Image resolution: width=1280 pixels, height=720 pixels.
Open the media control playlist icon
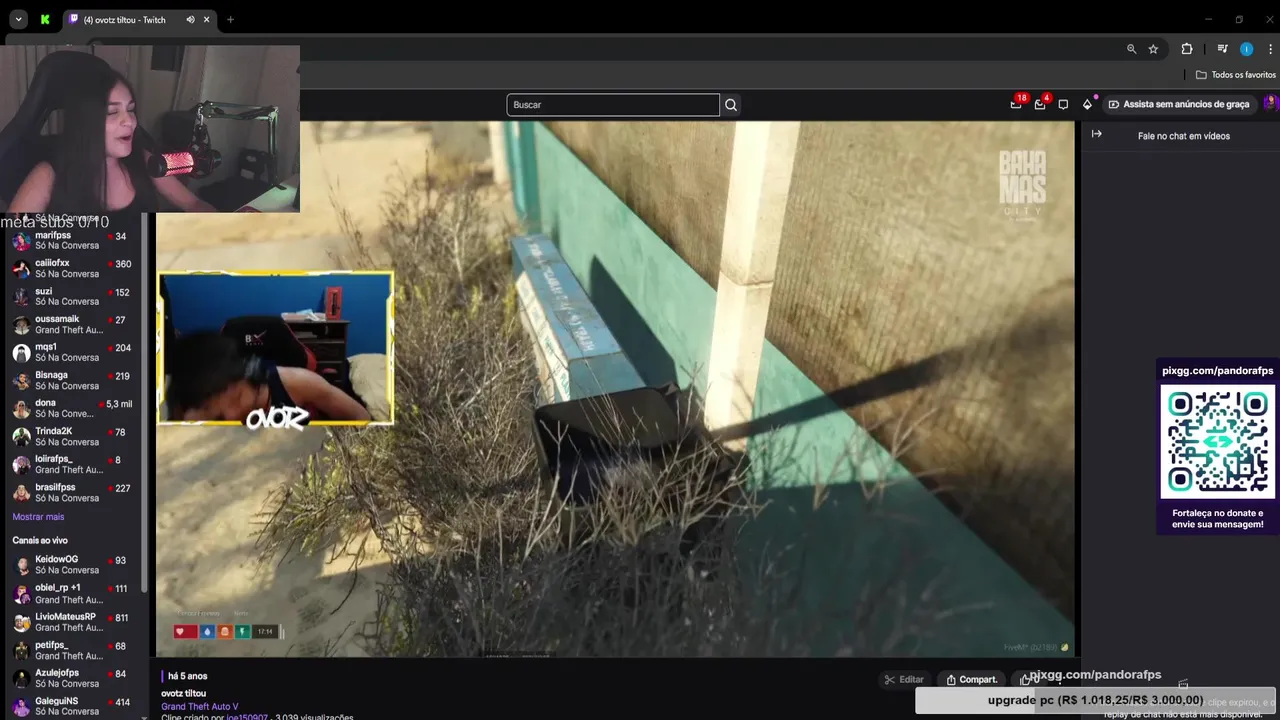click(x=1222, y=49)
